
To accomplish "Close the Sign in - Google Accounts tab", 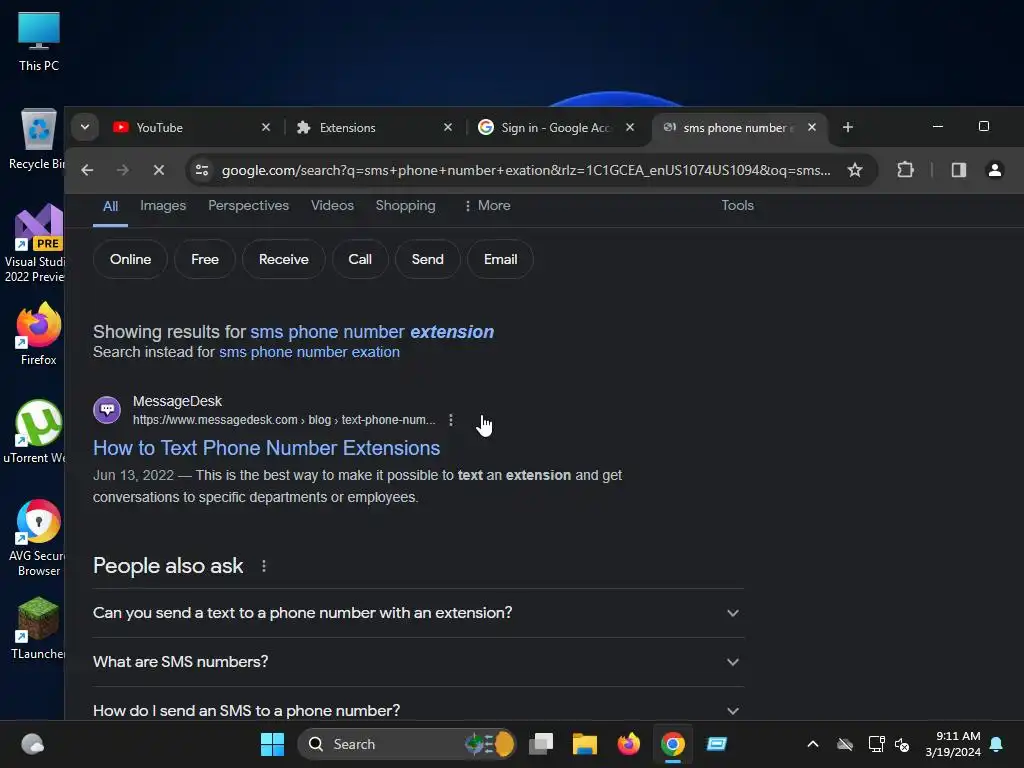I will [x=630, y=127].
